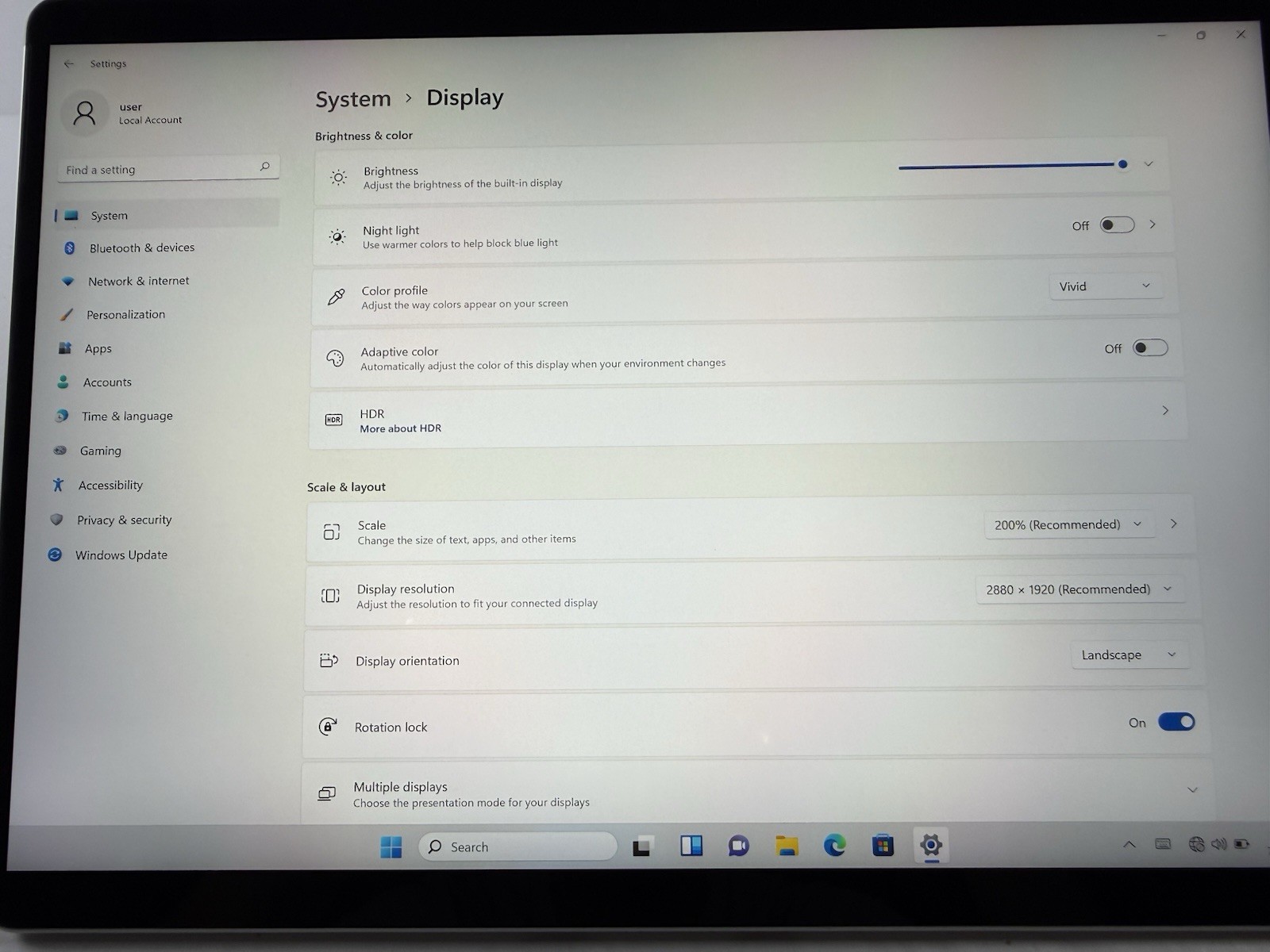The width and height of the screenshot is (1270, 952).
Task: Click the Settings gear on taskbar
Action: pos(931,845)
